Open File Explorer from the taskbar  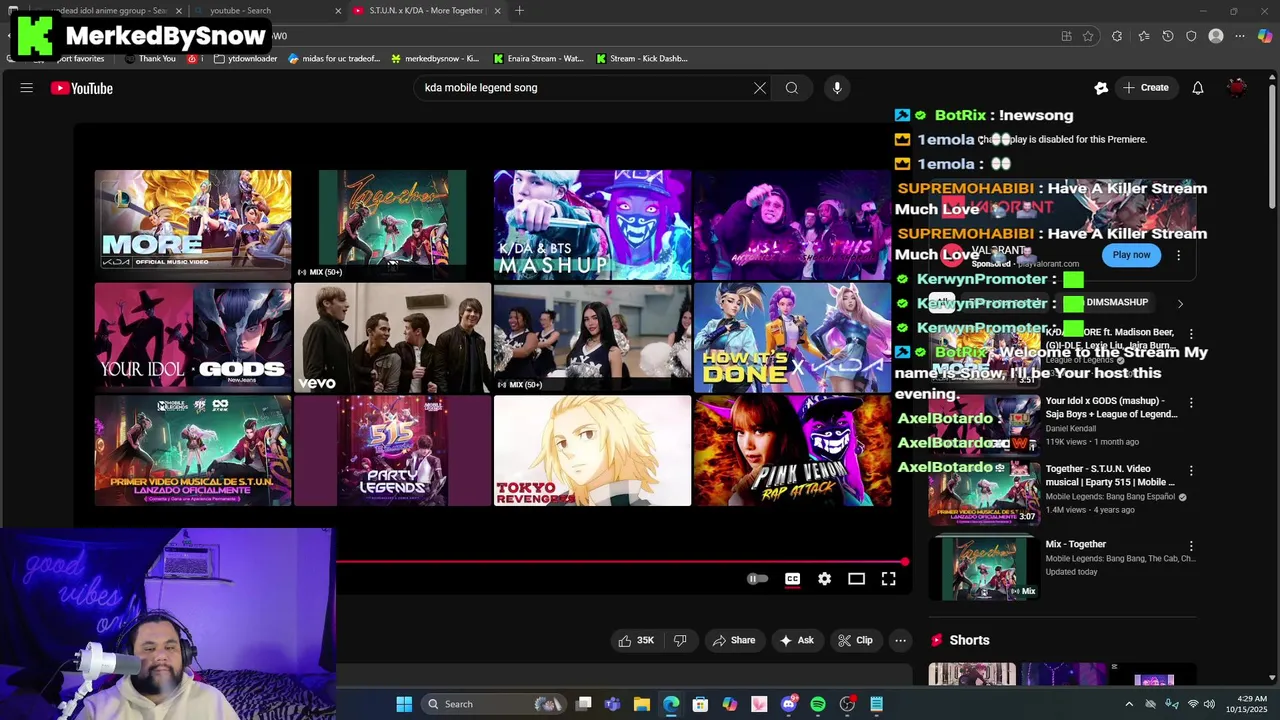642,704
